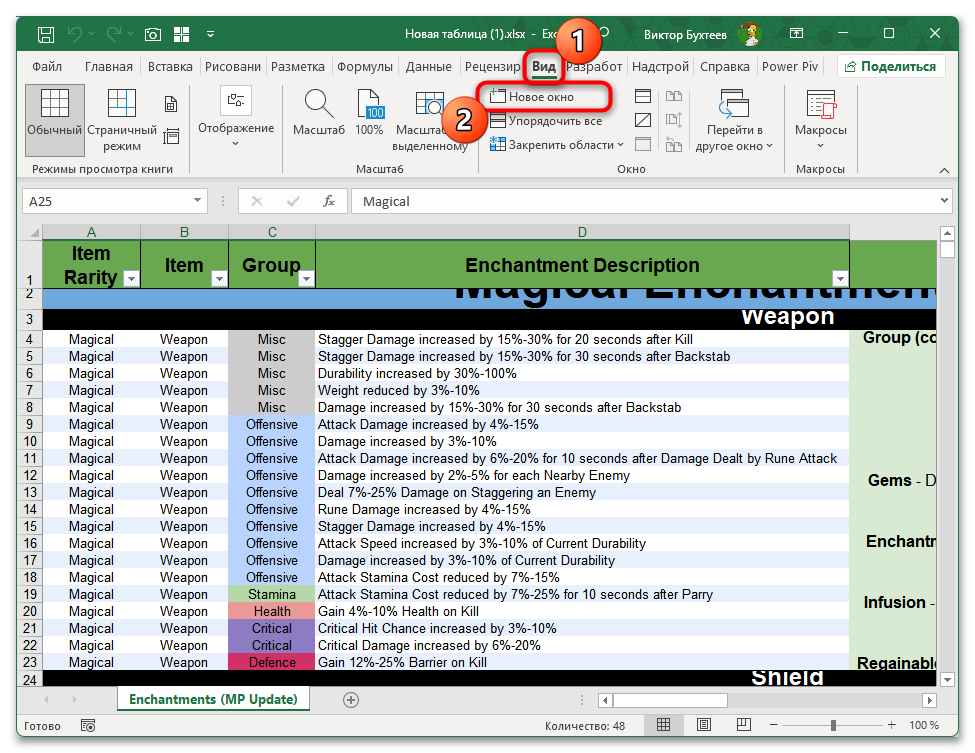975x753 pixels.
Task: Expand the formula bar with the arrow
Action: coord(944,200)
